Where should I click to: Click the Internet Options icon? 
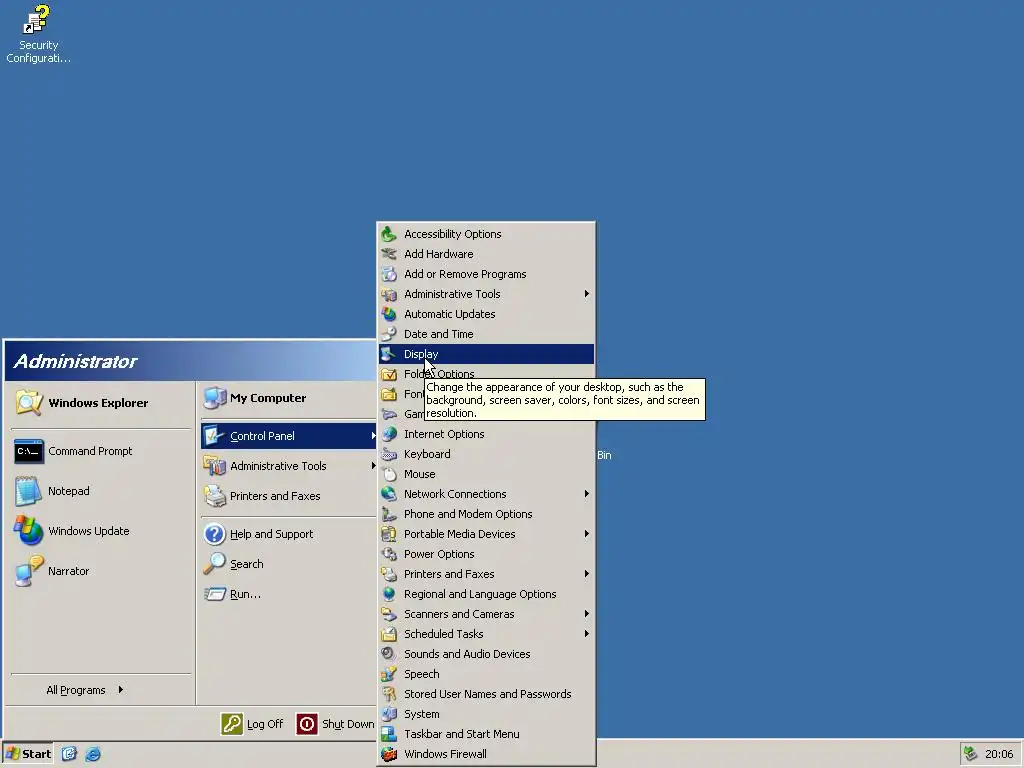coord(389,434)
